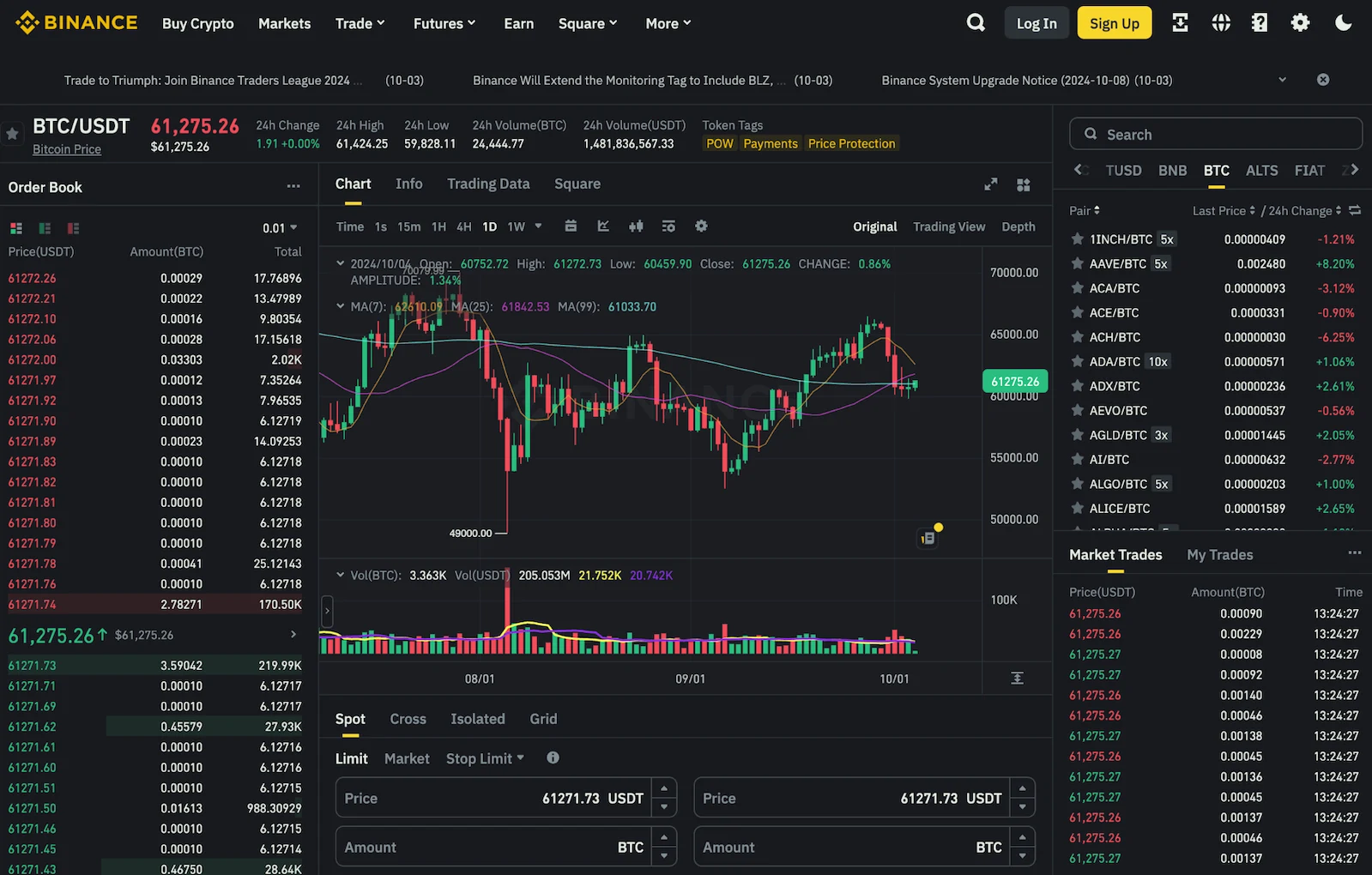Favorite the BTC/USDT pair star
The image size is (1372, 875).
click(12, 134)
